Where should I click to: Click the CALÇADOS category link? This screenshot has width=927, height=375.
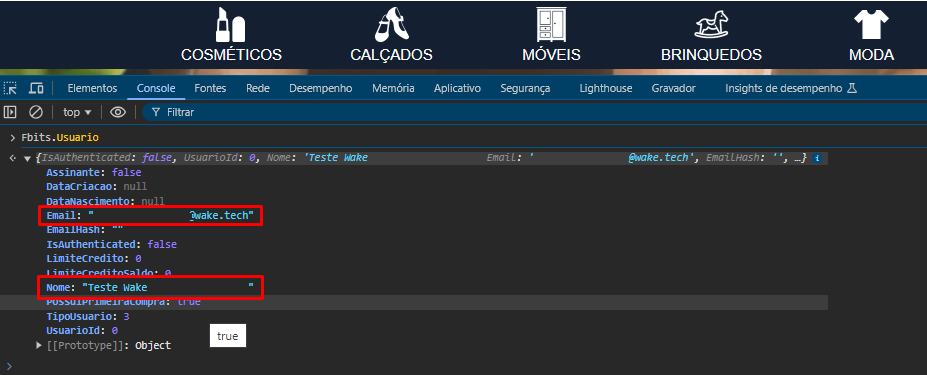click(391, 55)
